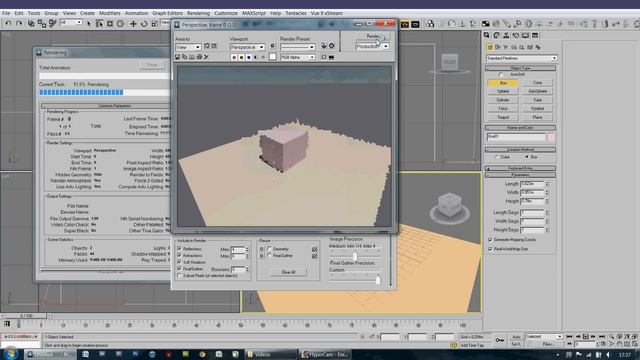The image size is (640, 360).
Task: Select the Geometry category icon
Action: coord(490,47)
